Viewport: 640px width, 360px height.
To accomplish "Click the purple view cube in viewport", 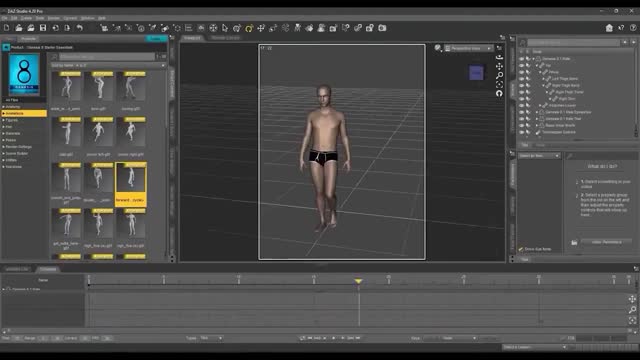I will 476,73.
